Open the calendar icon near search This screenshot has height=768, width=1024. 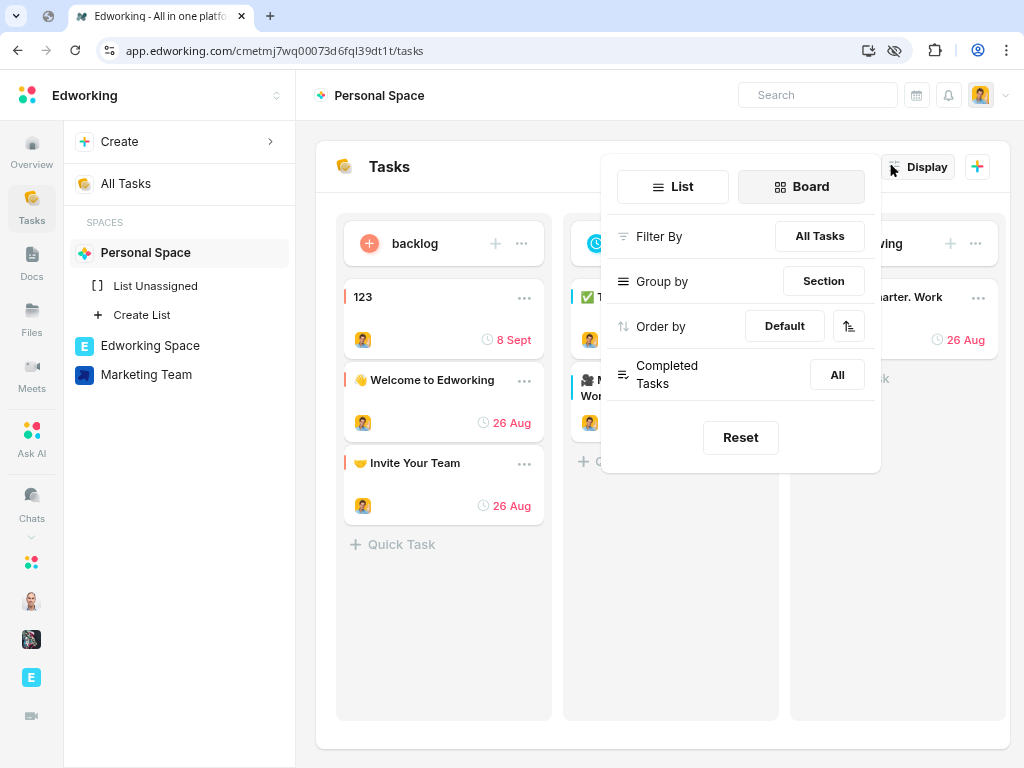(916, 95)
